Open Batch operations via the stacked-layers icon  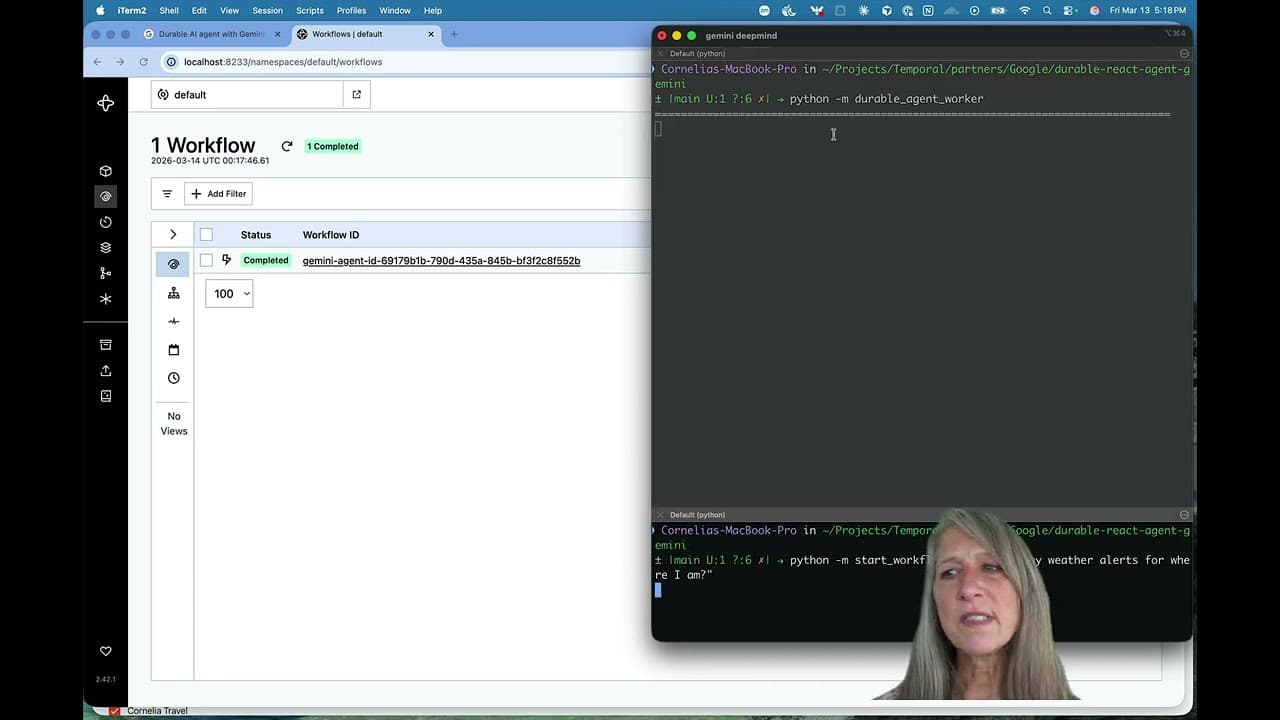106,248
